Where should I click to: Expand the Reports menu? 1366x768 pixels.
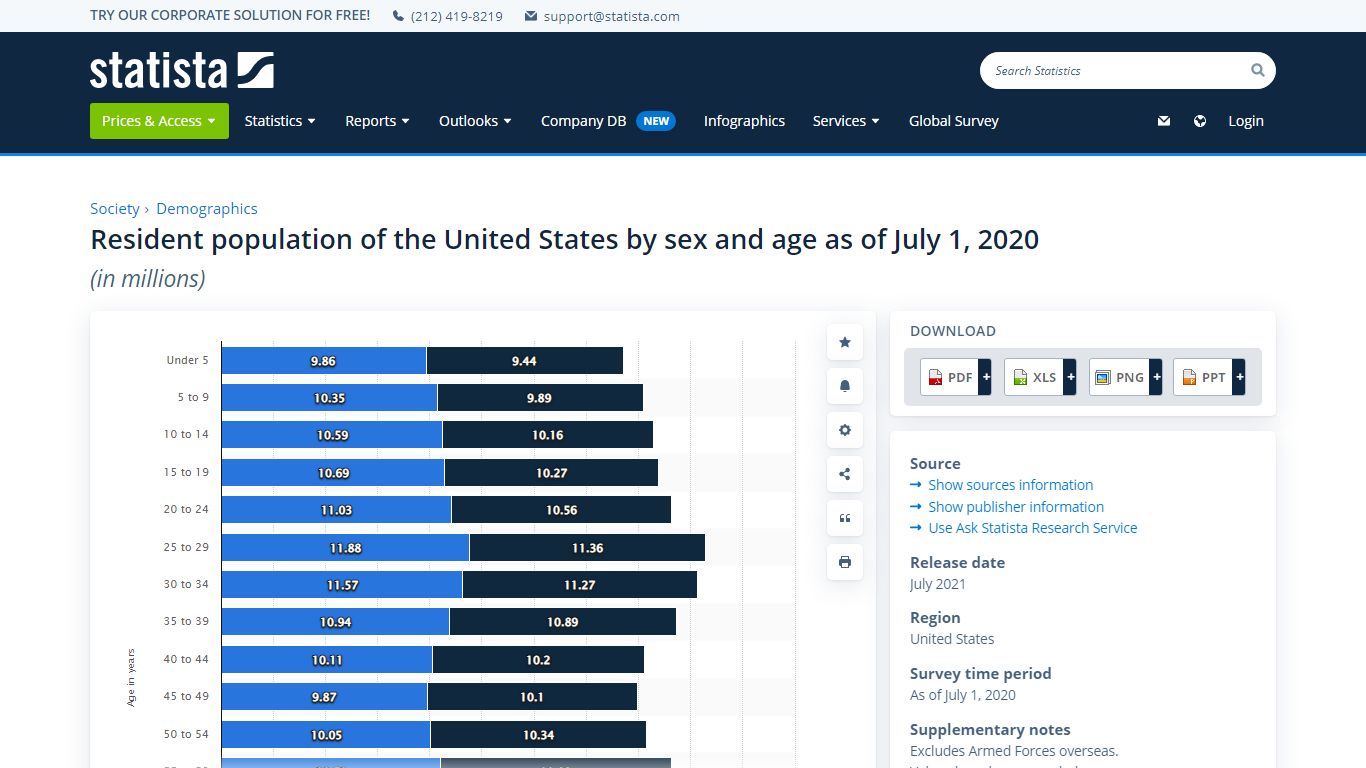click(377, 121)
